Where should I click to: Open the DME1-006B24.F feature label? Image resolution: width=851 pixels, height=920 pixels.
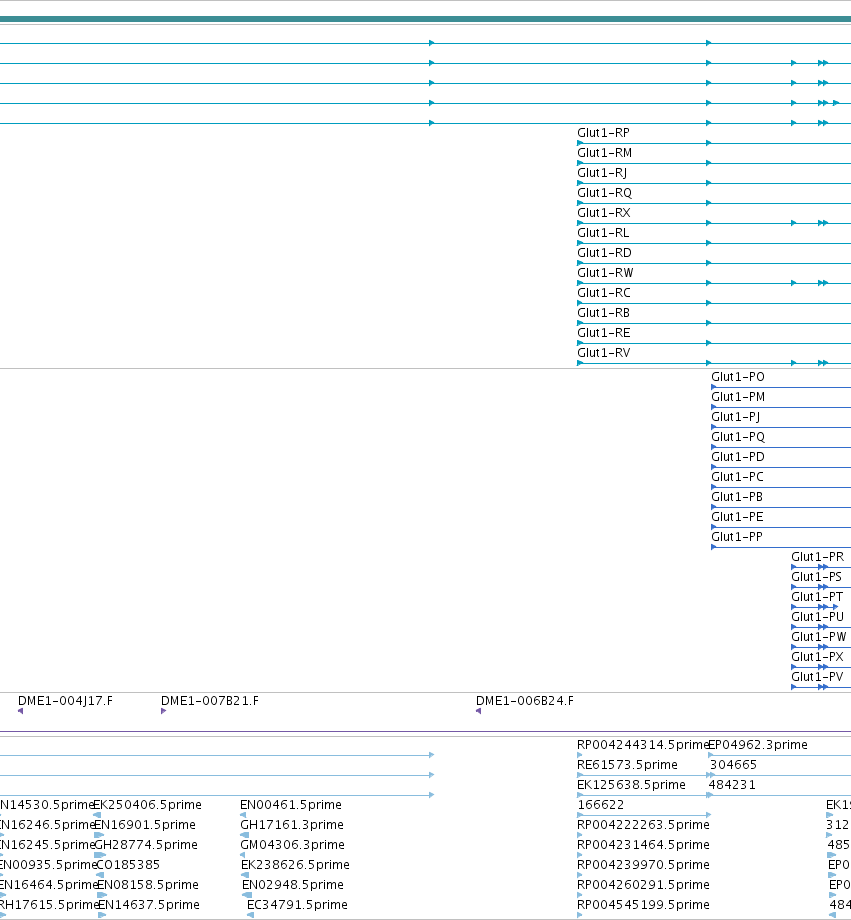pos(525,701)
